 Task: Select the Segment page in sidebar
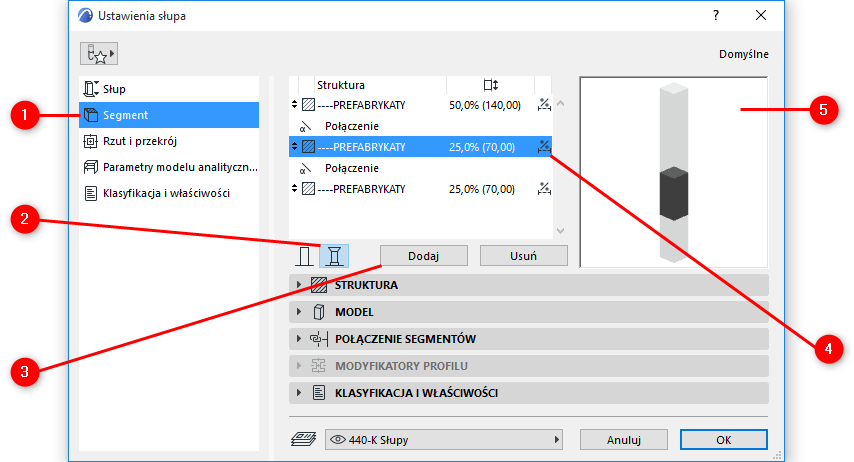[x=169, y=115]
